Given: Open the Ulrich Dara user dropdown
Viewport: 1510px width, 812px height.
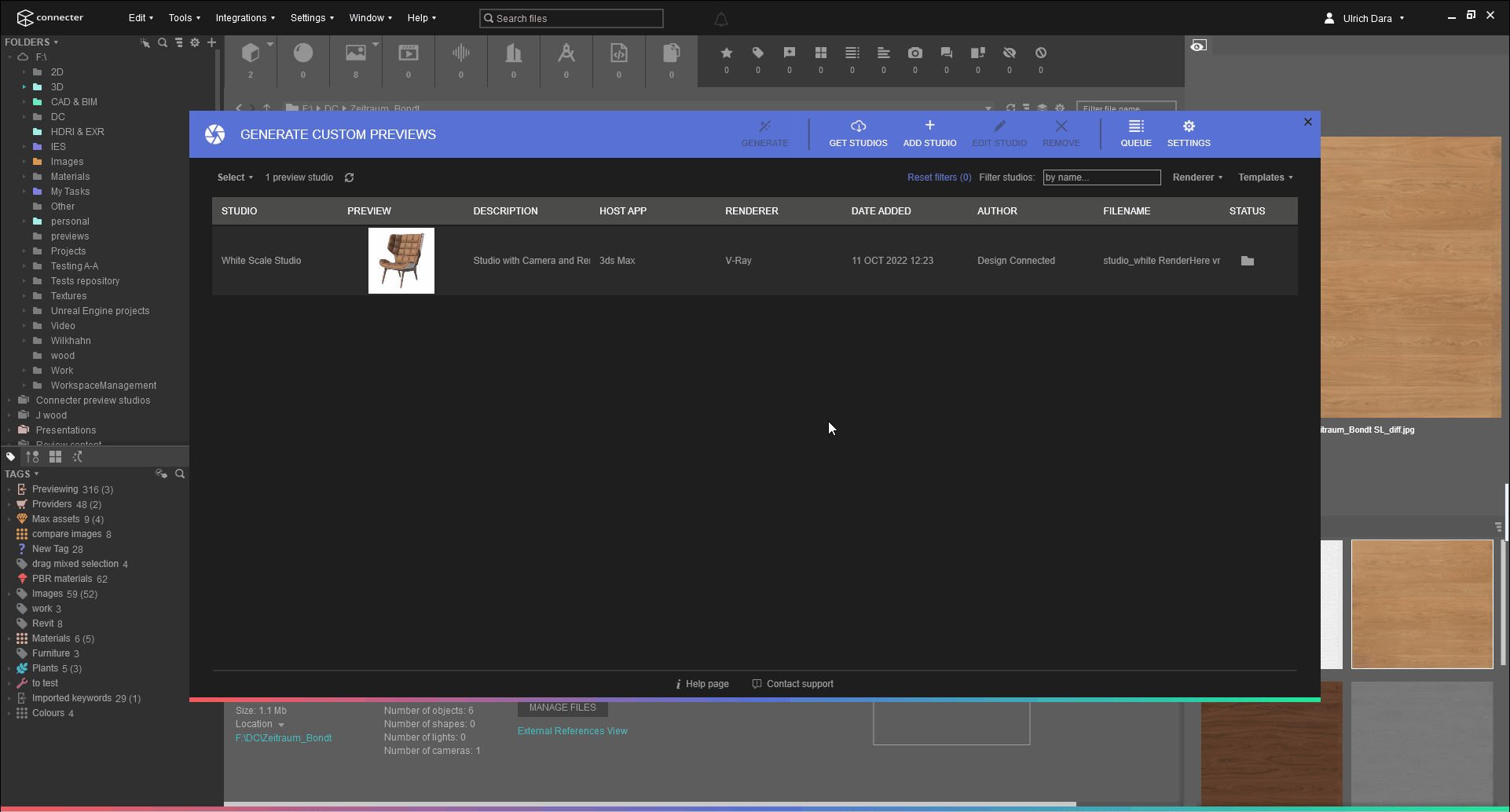Looking at the screenshot, I should 1365,18.
